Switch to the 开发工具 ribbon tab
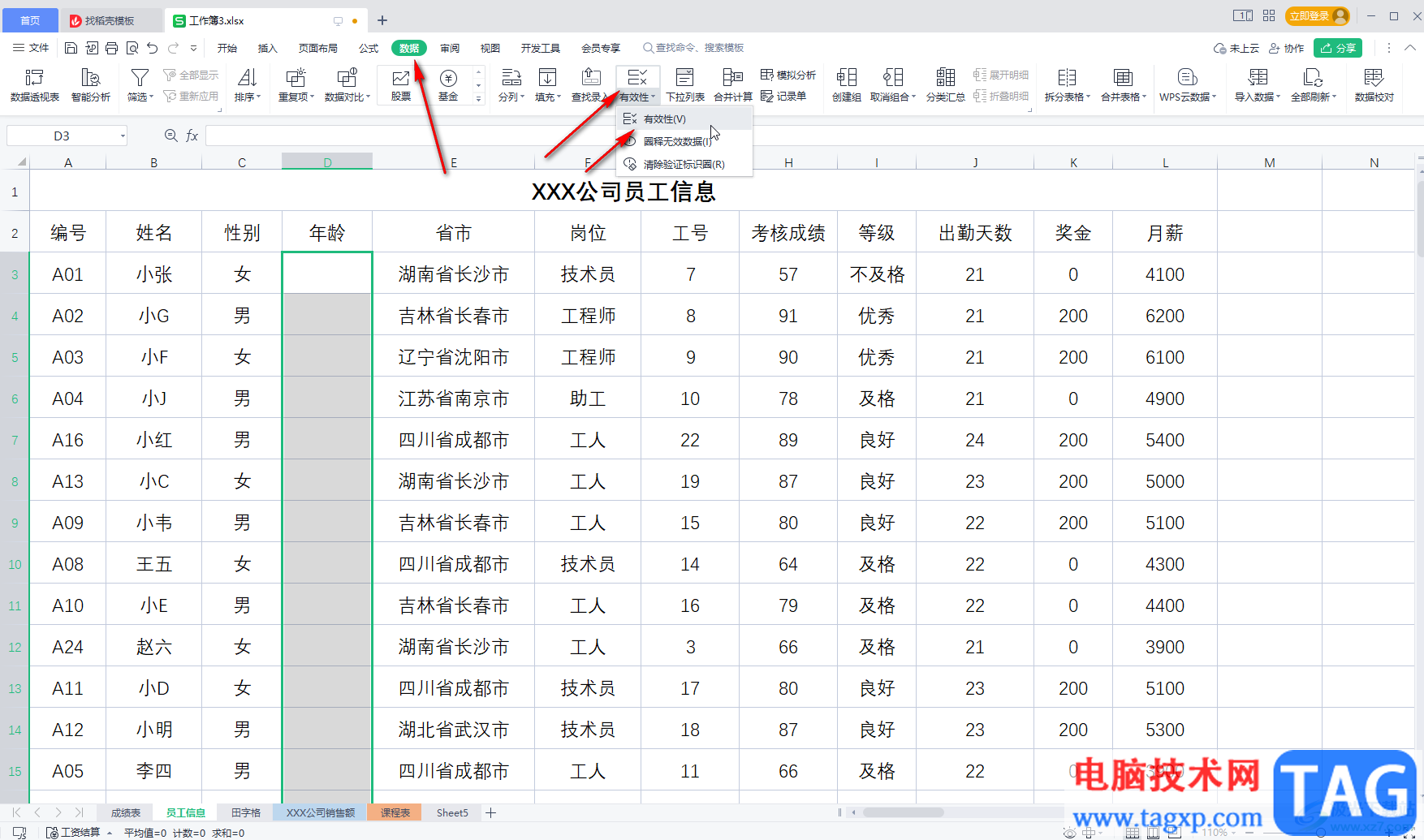 541,48
